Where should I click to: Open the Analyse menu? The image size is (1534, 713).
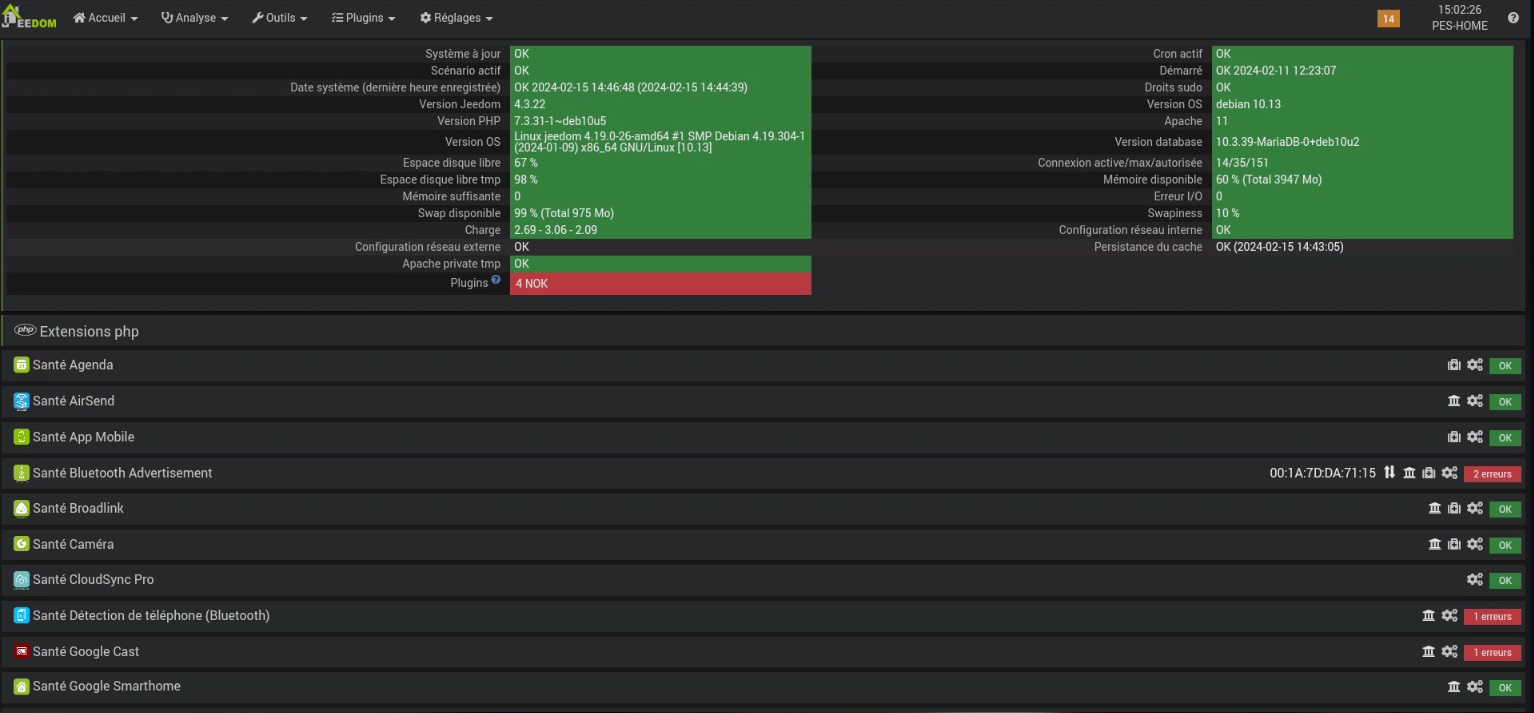pyautogui.click(x=194, y=18)
